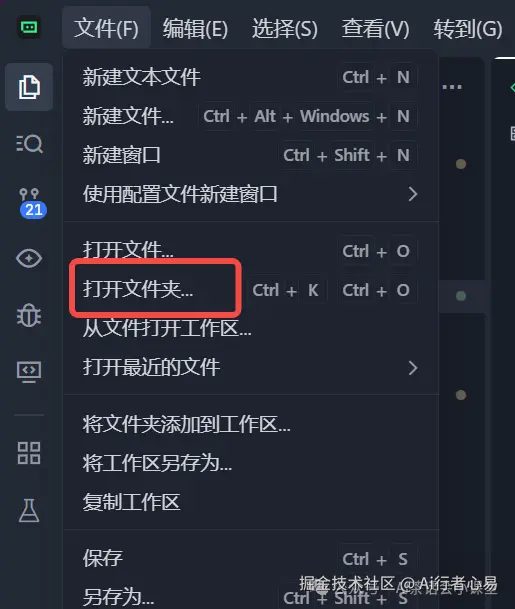Expand 打开最近的文件 submenu arrow

coord(413,367)
